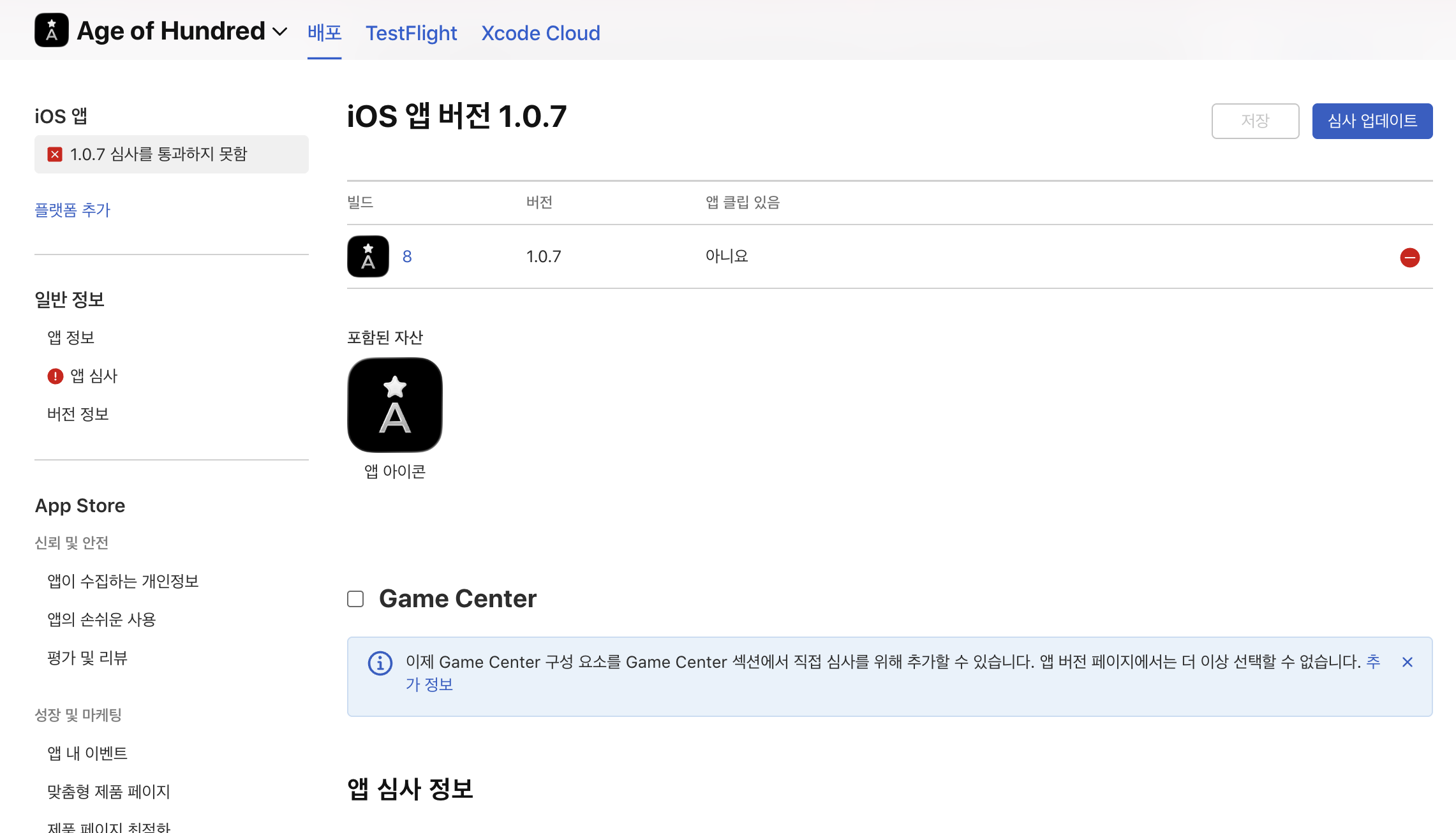Click the 심사 업데이트 button
Screen dimensions: 1456x833
tap(1372, 121)
